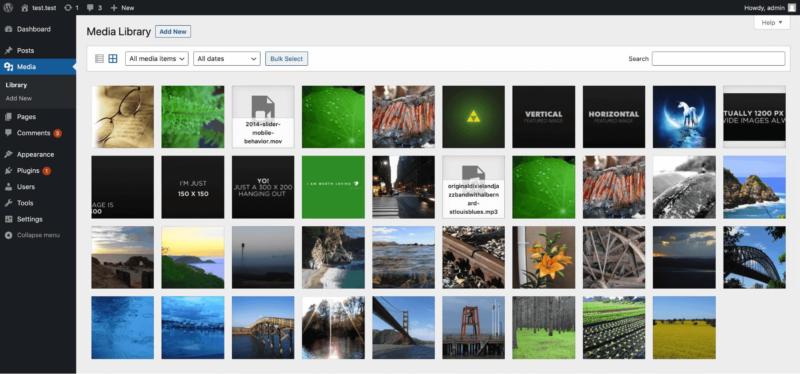The image size is (800, 374).
Task: Open the updates icon showing 1
Action: (71, 8)
